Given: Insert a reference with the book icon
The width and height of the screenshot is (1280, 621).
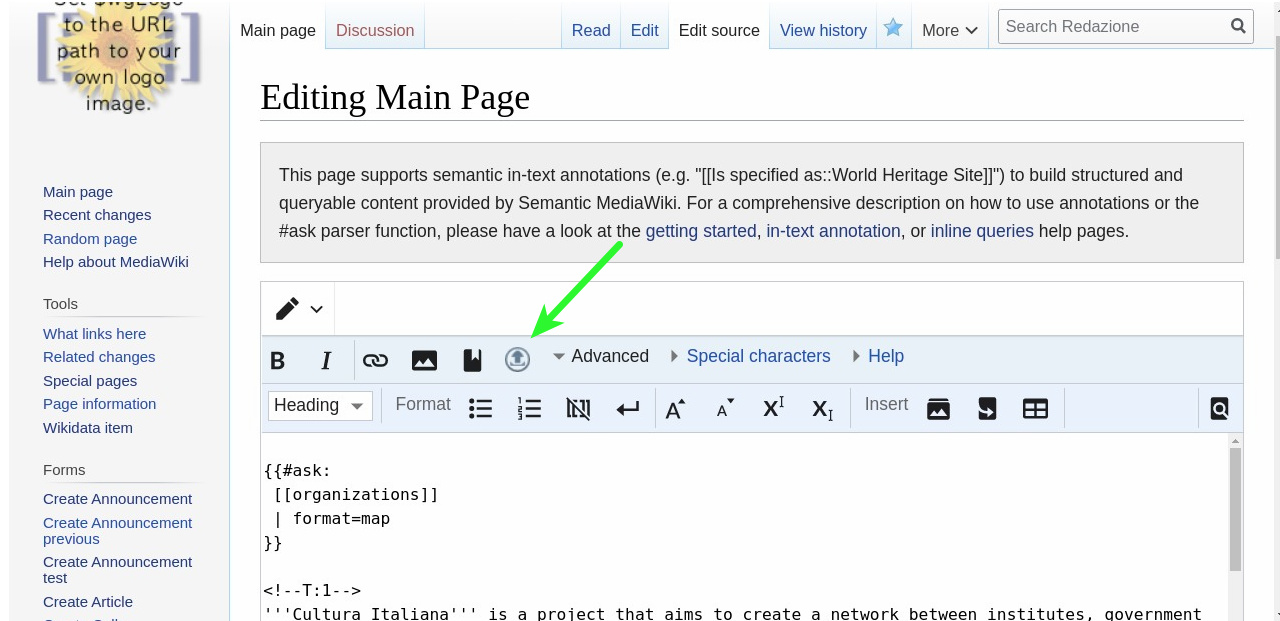Looking at the screenshot, I should [x=472, y=360].
